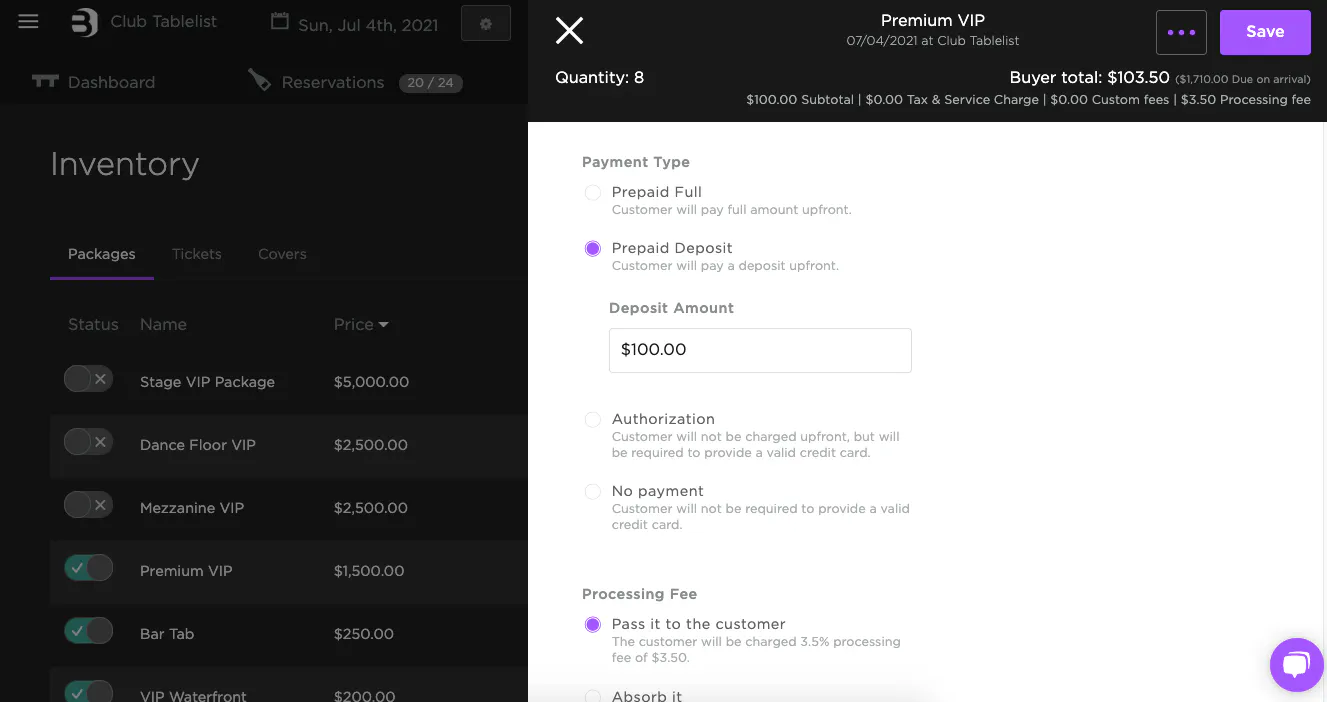Save the Premium VIP changes
The height and width of the screenshot is (702, 1327).
click(1264, 32)
